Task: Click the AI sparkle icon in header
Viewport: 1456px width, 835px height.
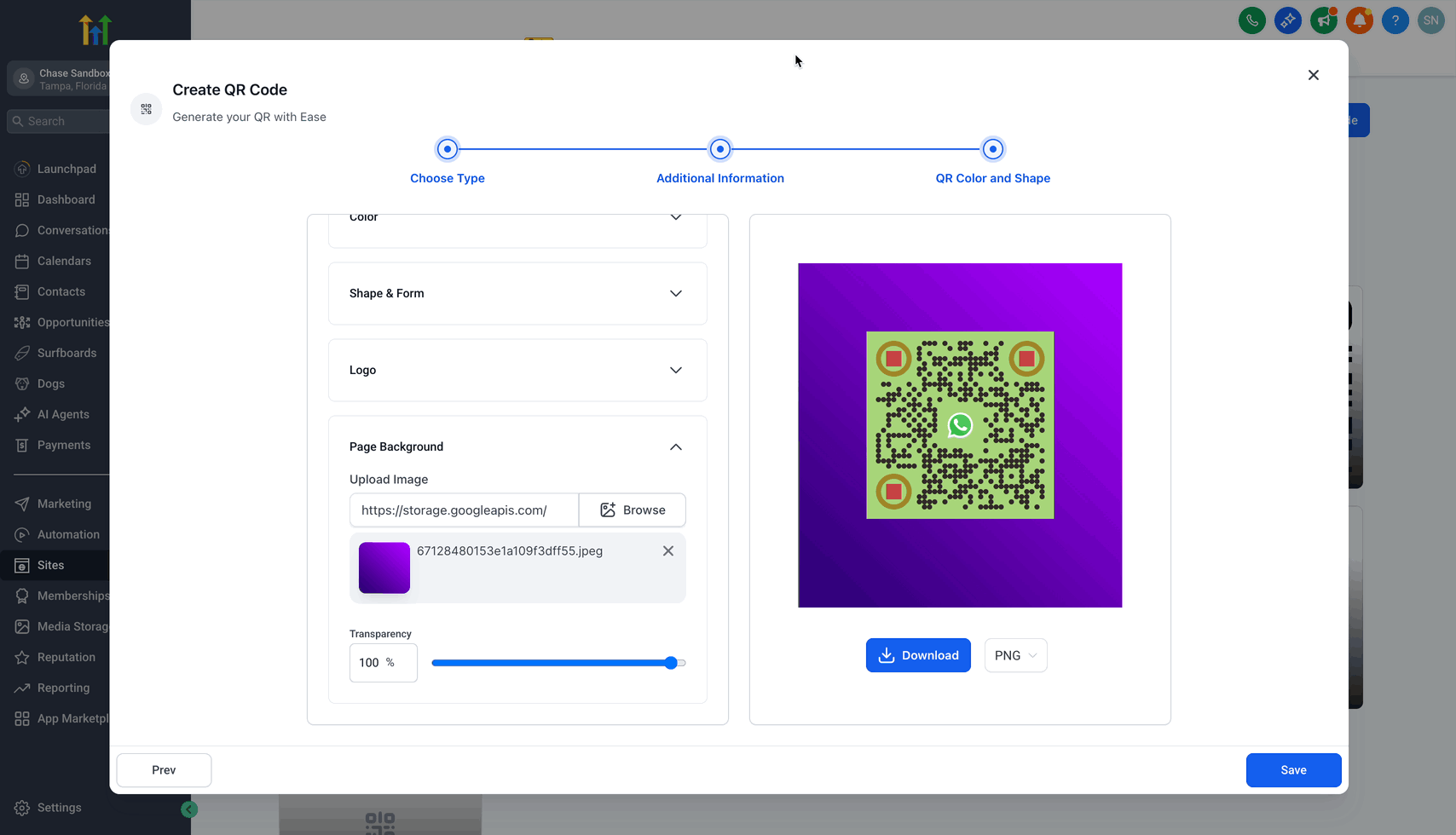Action: coord(1287,20)
